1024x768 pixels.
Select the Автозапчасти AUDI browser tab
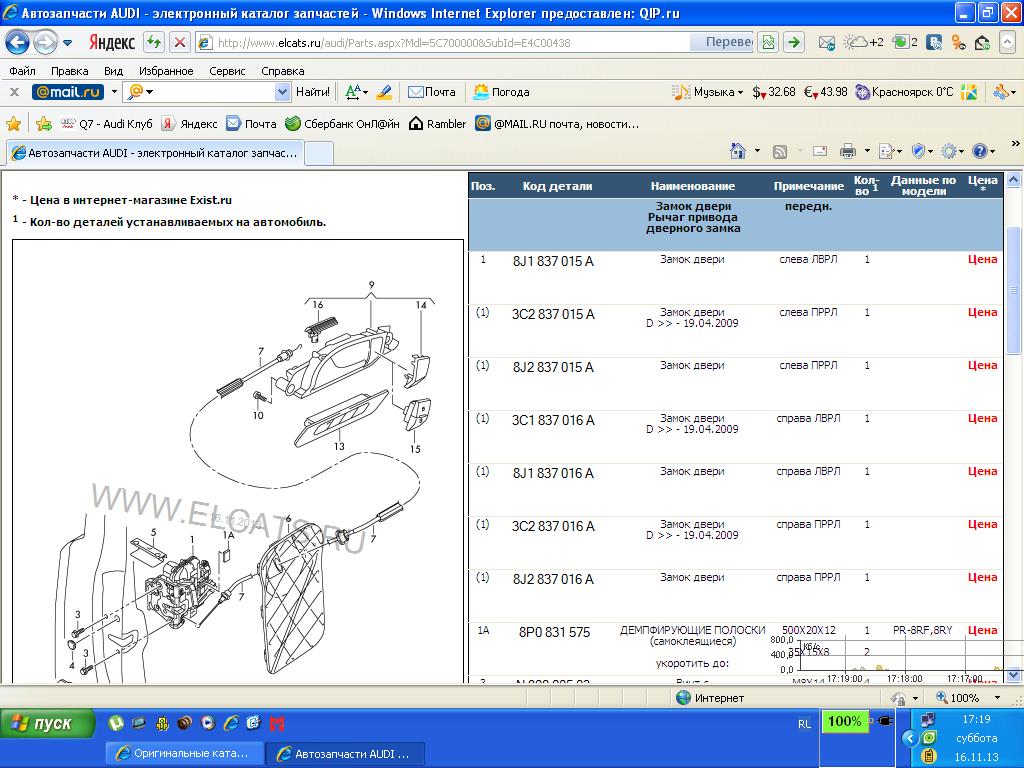[x=155, y=153]
